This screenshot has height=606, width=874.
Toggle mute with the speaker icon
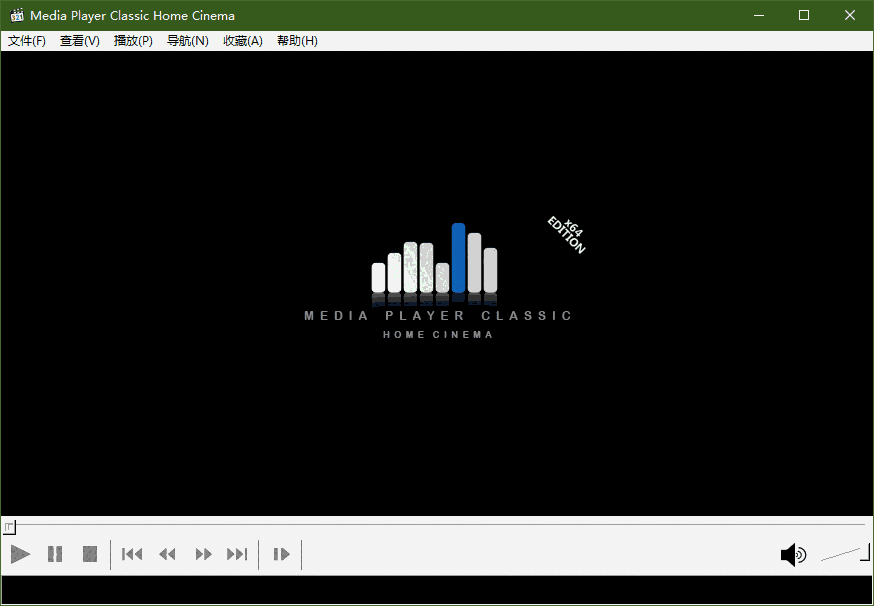coord(793,554)
